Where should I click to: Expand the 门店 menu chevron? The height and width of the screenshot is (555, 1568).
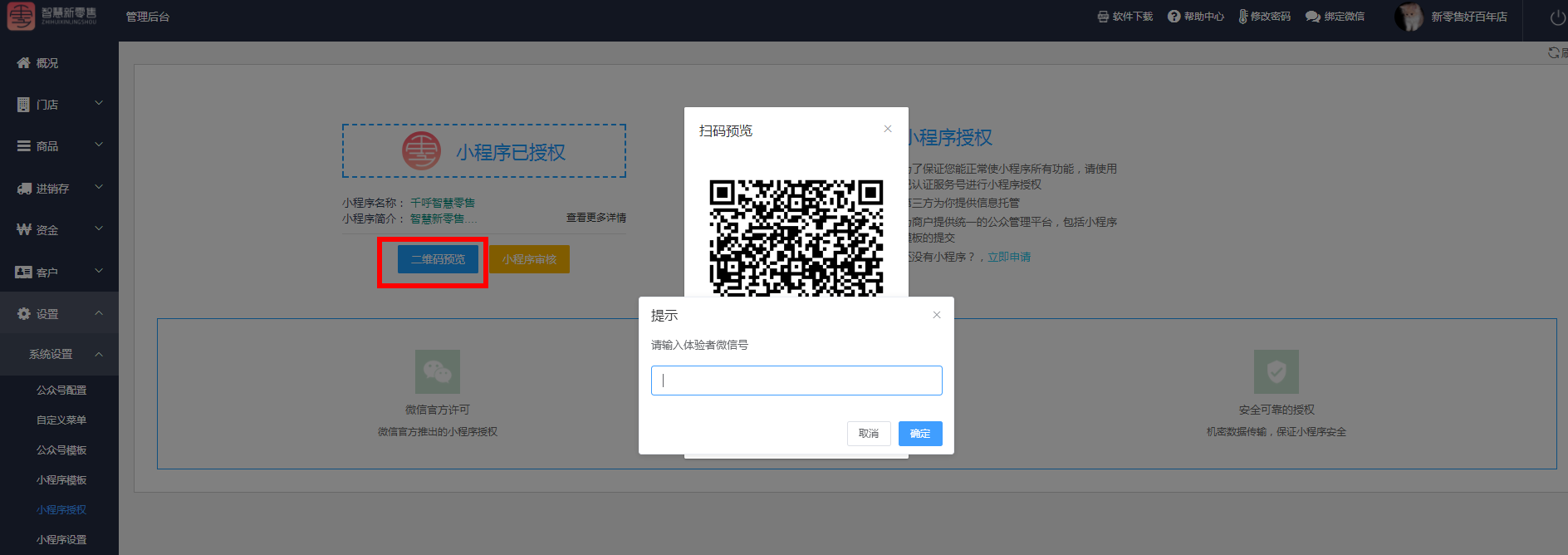click(x=99, y=103)
